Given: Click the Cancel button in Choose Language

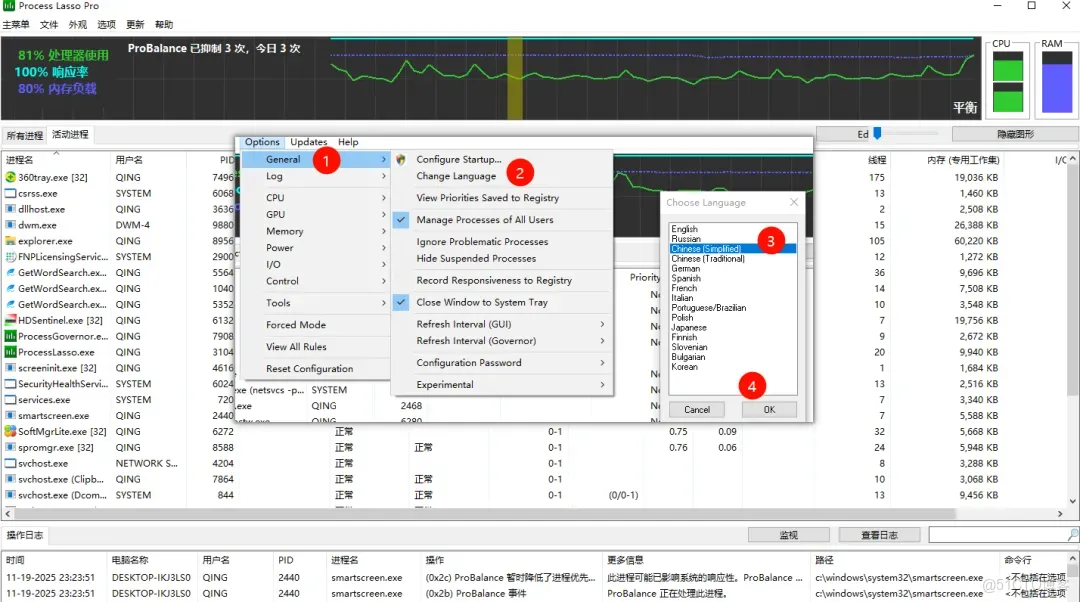Looking at the screenshot, I should (x=696, y=409).
